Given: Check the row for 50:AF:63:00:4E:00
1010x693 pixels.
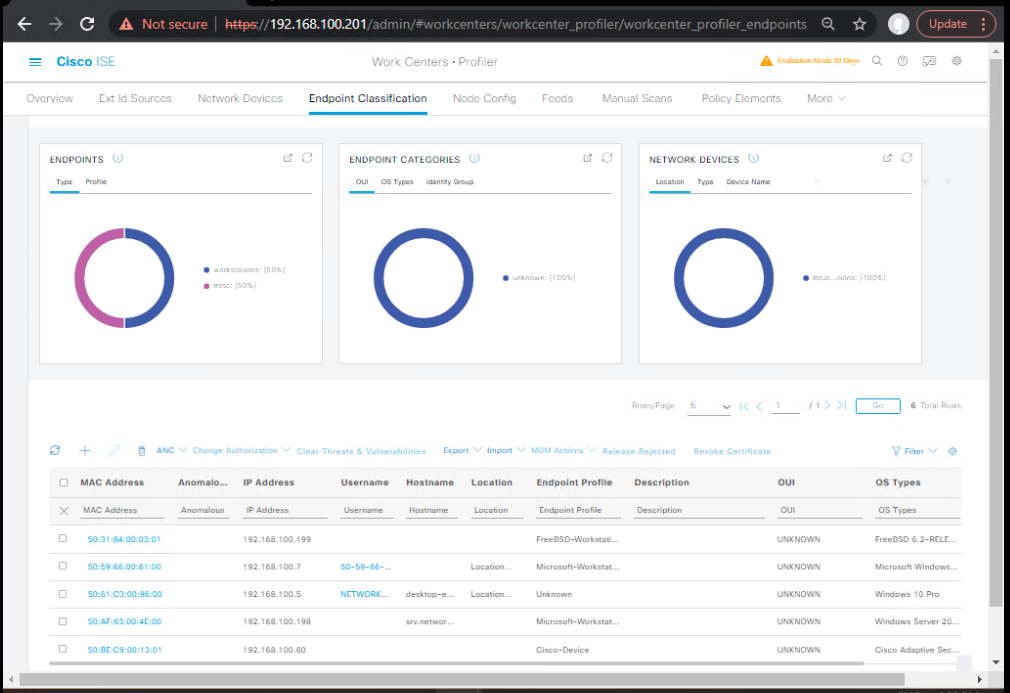Looking at the screenshot, I should click(62, 622).
